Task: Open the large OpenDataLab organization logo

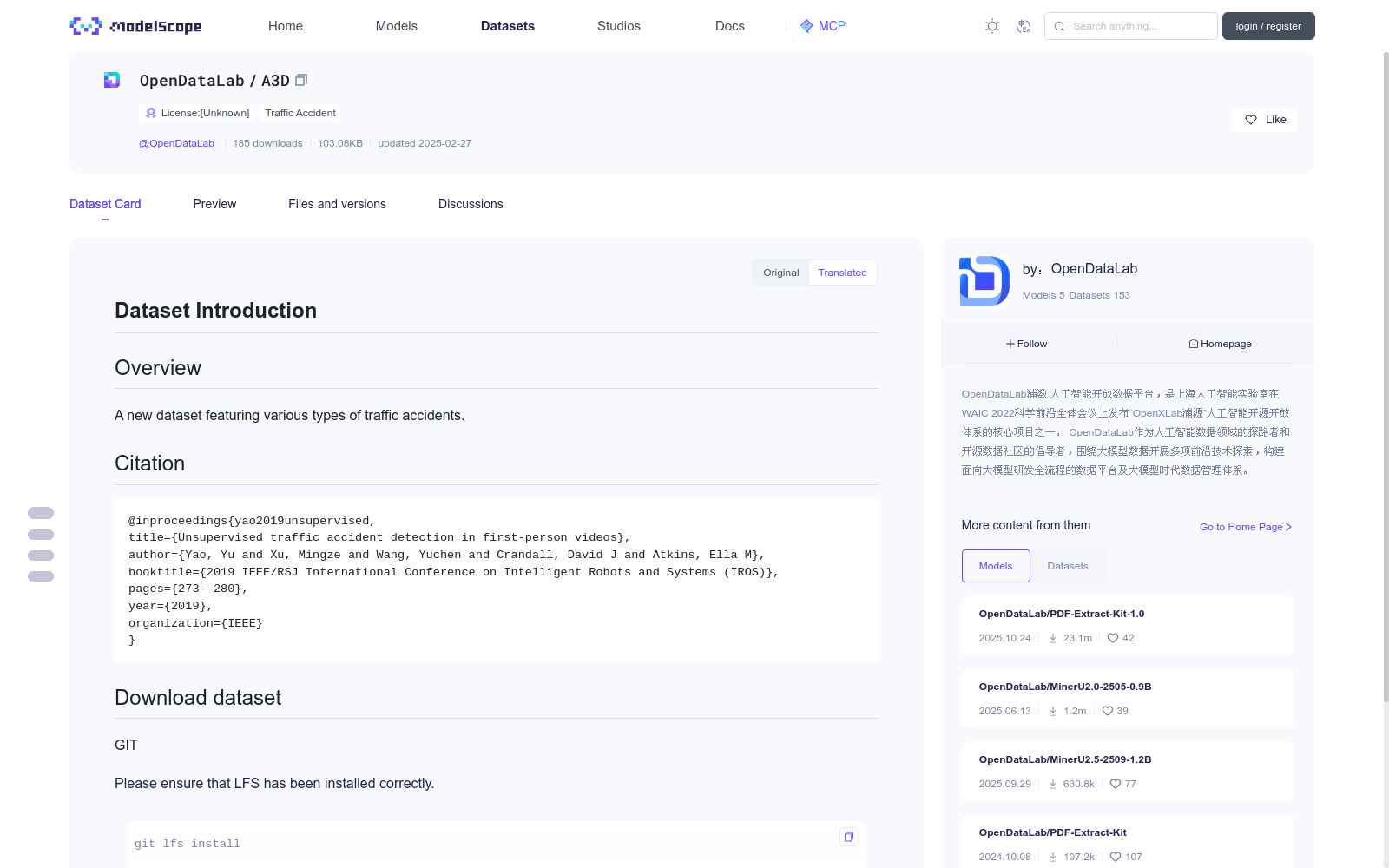Action: 984,280
